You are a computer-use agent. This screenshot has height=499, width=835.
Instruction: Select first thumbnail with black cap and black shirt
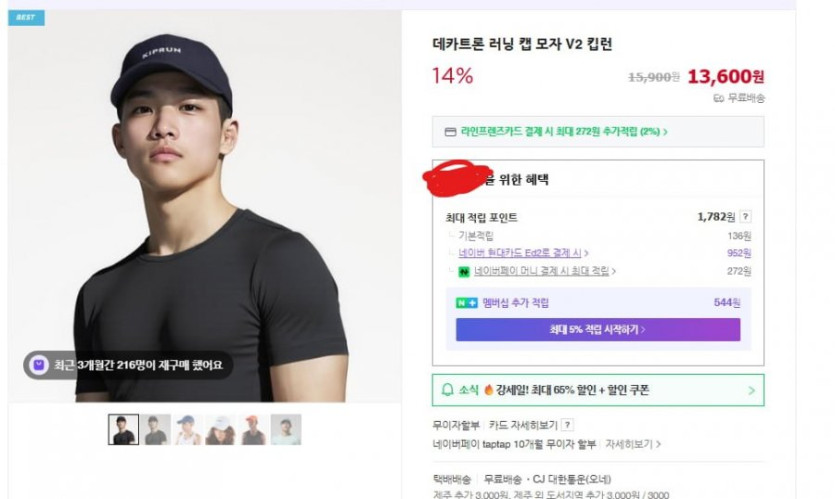pyautogui.click(x=124, y=429)
